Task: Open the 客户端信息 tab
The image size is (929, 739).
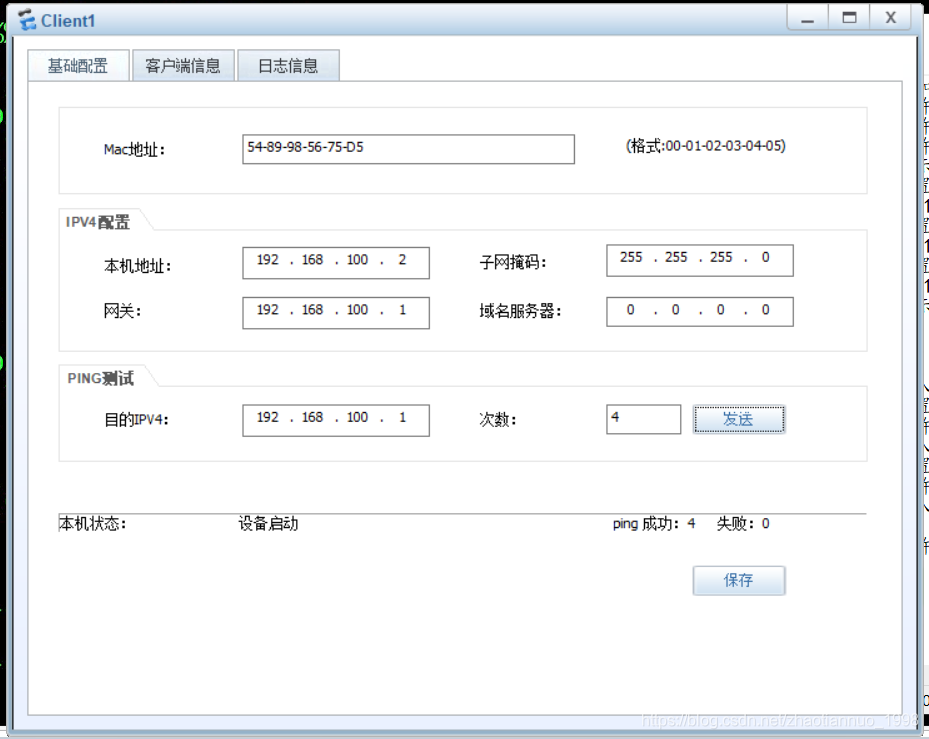Action: (x=183, y=65)
